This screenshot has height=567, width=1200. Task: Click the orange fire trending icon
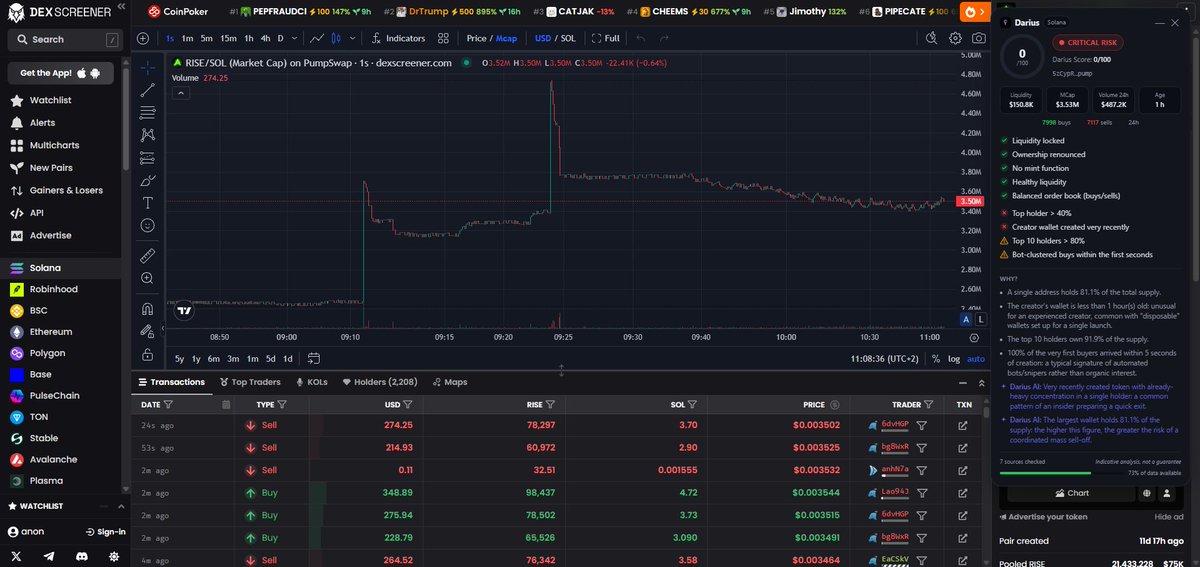click(x=974, y=12)
